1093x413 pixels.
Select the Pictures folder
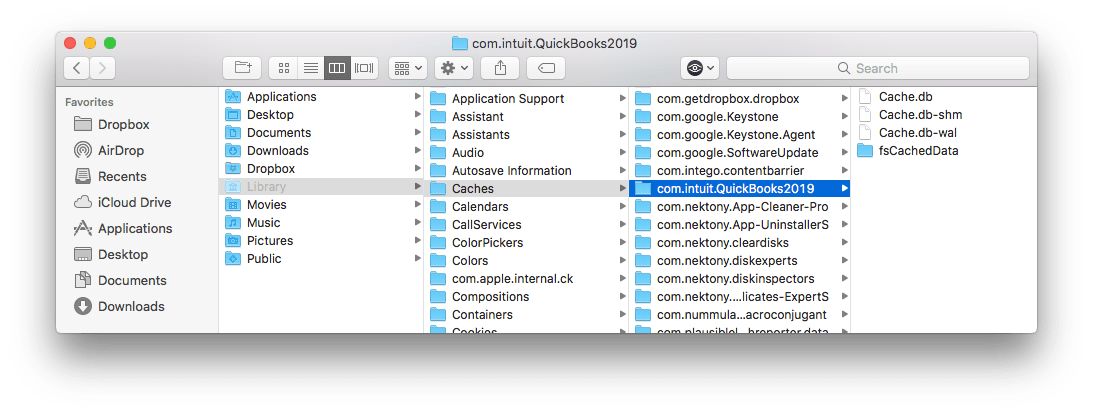pyautogui.click(x=321, y=241)
